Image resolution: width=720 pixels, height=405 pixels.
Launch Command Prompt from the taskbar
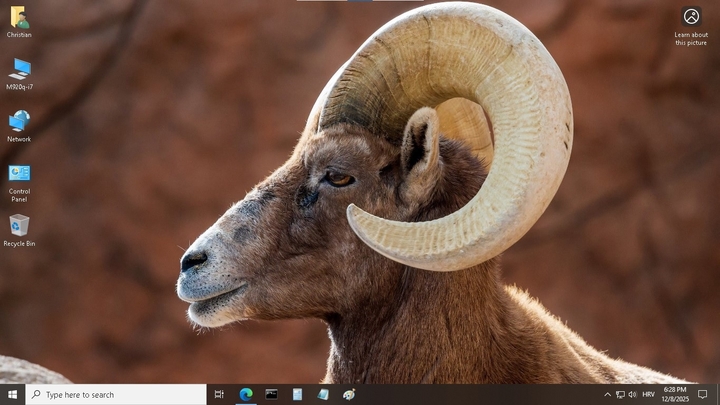pyautogui.click(x=271, y=394)
